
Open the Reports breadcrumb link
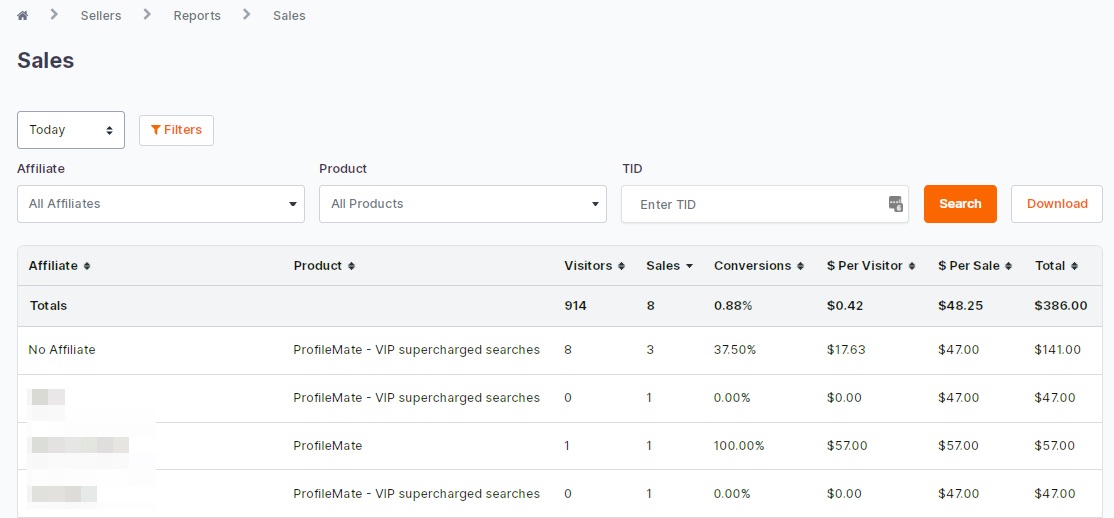pyautogui.click(x=197, y=16)
